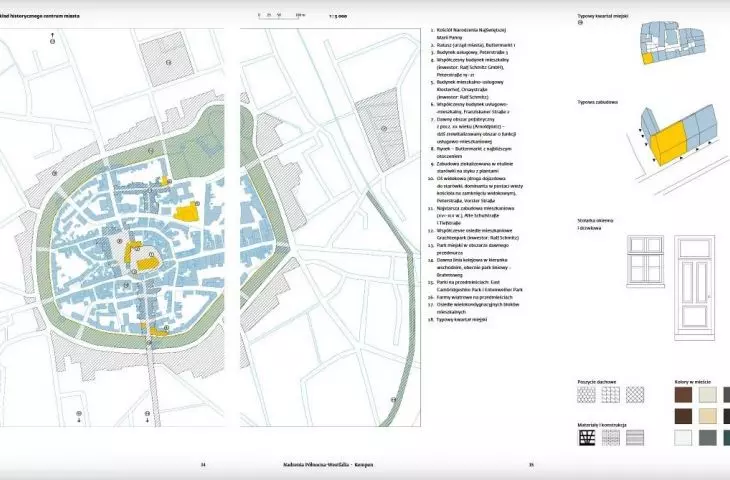Select the first roof covering pattern, fish-scale tiles
The width and height of the screenshot is (730, 480).
[x=586, y=395]
